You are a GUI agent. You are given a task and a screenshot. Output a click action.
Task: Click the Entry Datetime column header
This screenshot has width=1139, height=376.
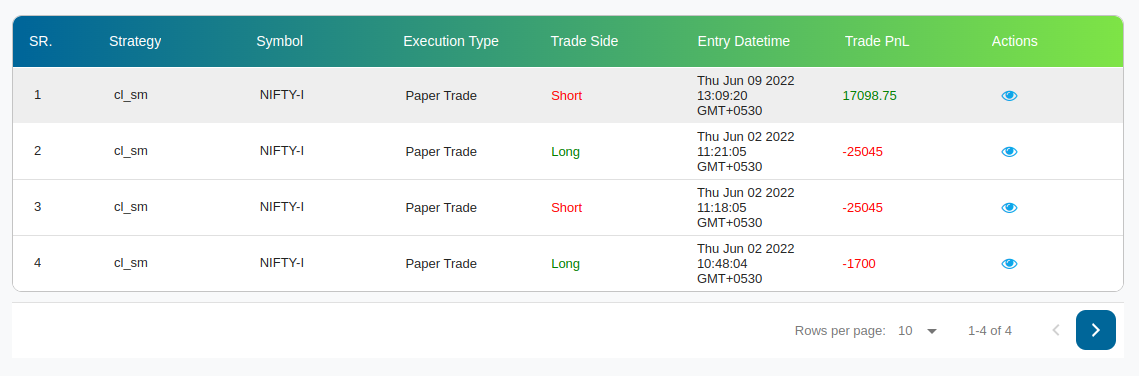pos(743,41)
